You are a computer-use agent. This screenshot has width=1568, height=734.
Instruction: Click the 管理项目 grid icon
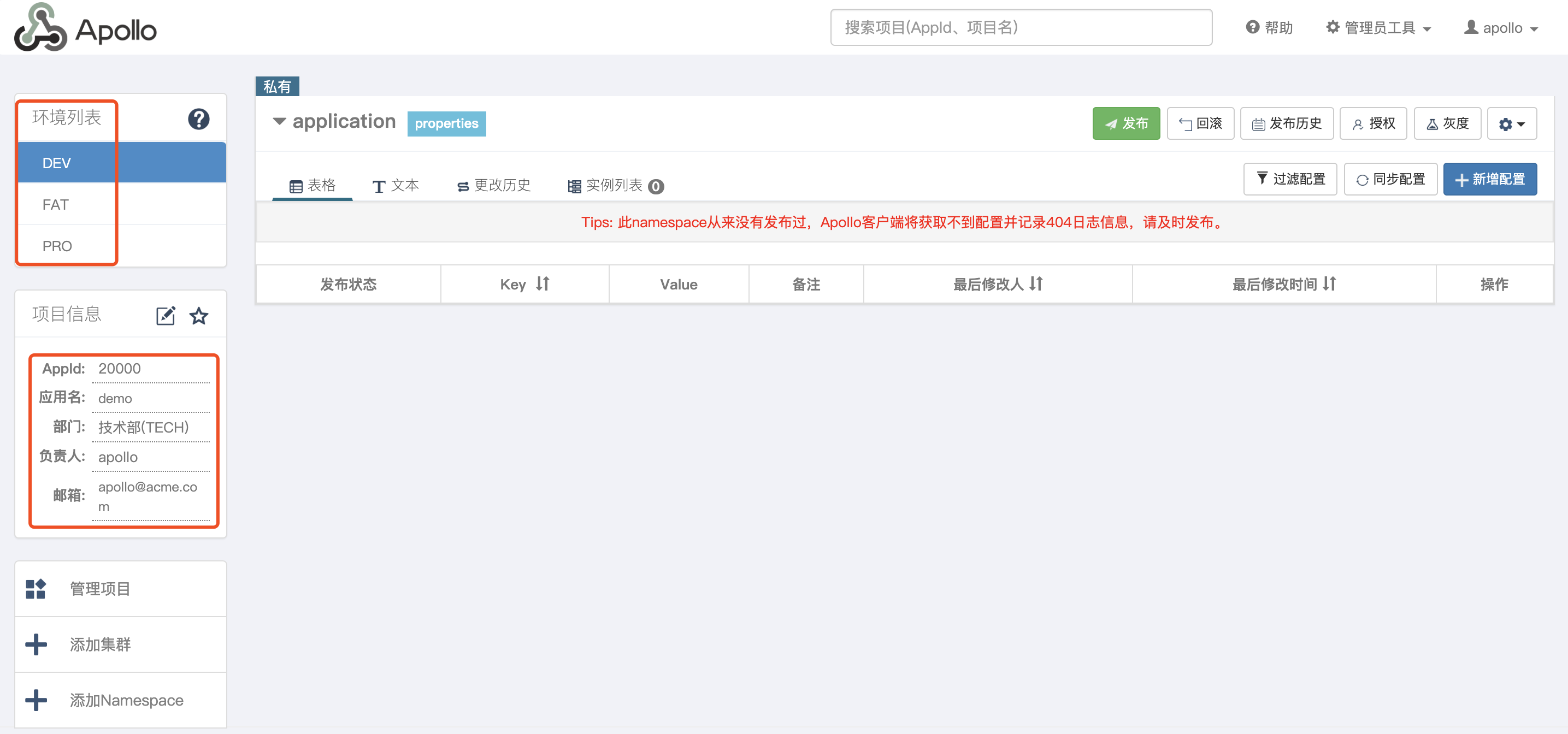click(36, 589)
